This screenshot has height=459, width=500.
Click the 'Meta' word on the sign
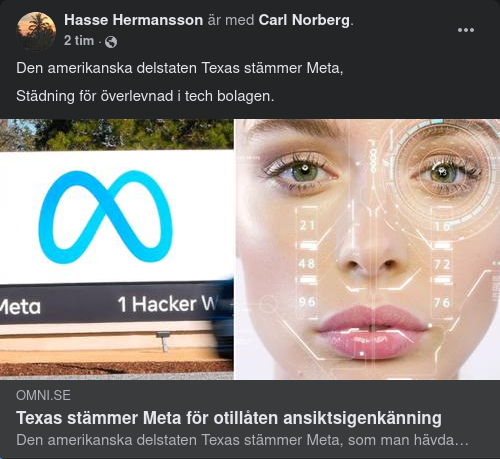(20, 307)
